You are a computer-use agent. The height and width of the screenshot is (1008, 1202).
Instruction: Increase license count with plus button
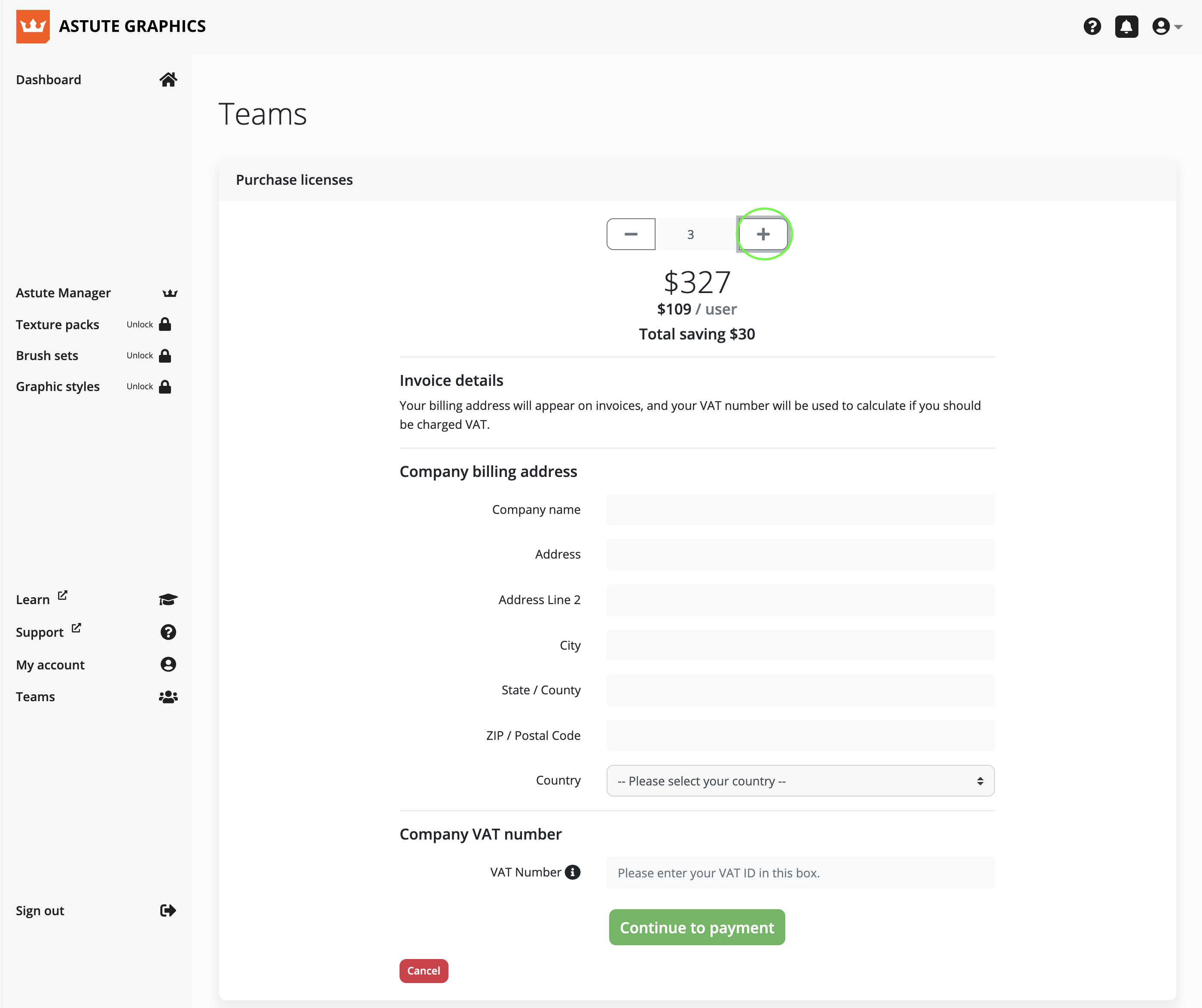pyautogui.click(x=763, y=234)
